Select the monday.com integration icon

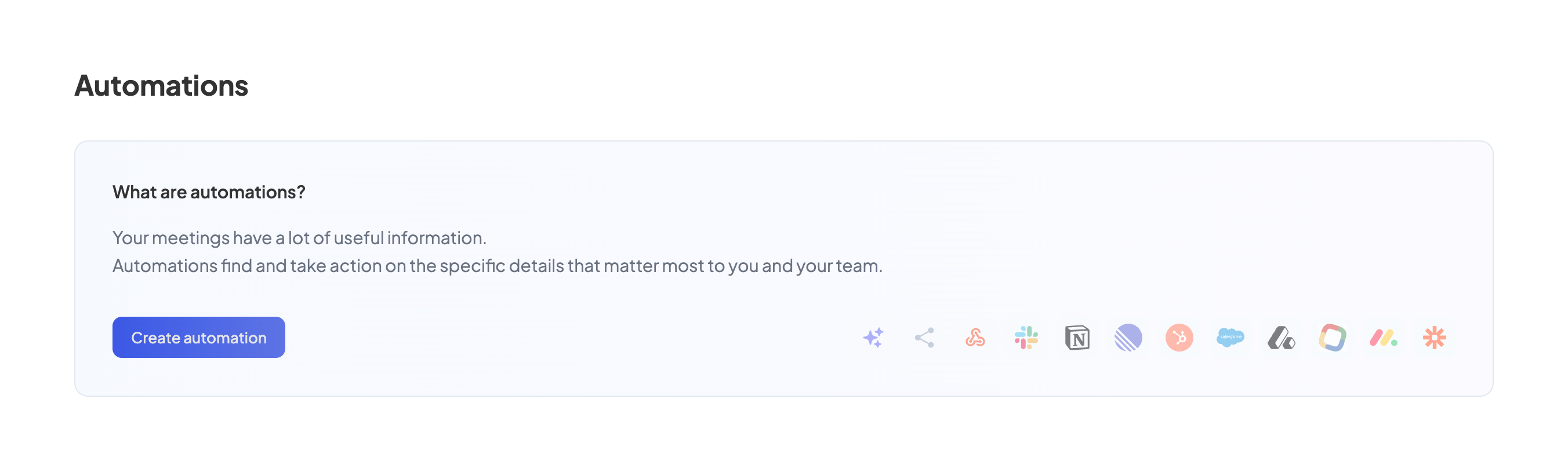point(1383,338)
